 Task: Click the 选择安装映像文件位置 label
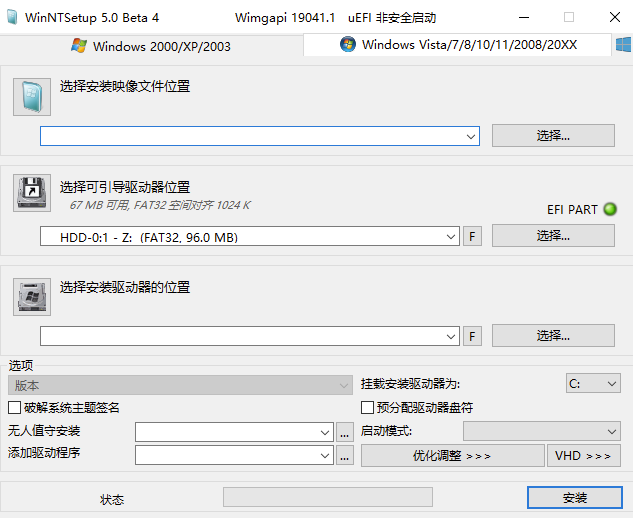pyautogui.click(x=125, y=86)
